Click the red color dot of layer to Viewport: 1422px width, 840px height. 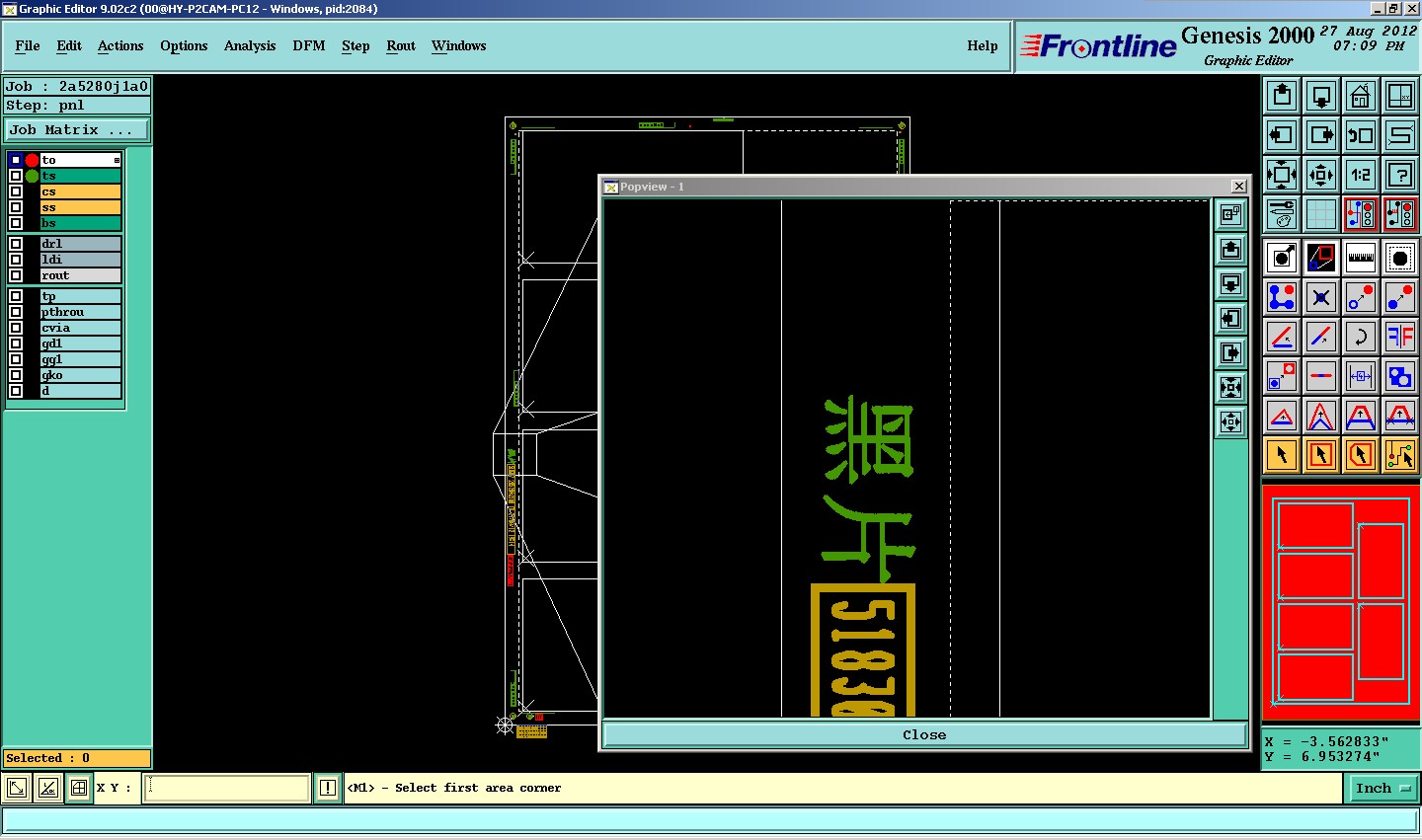tap(32, 160)
